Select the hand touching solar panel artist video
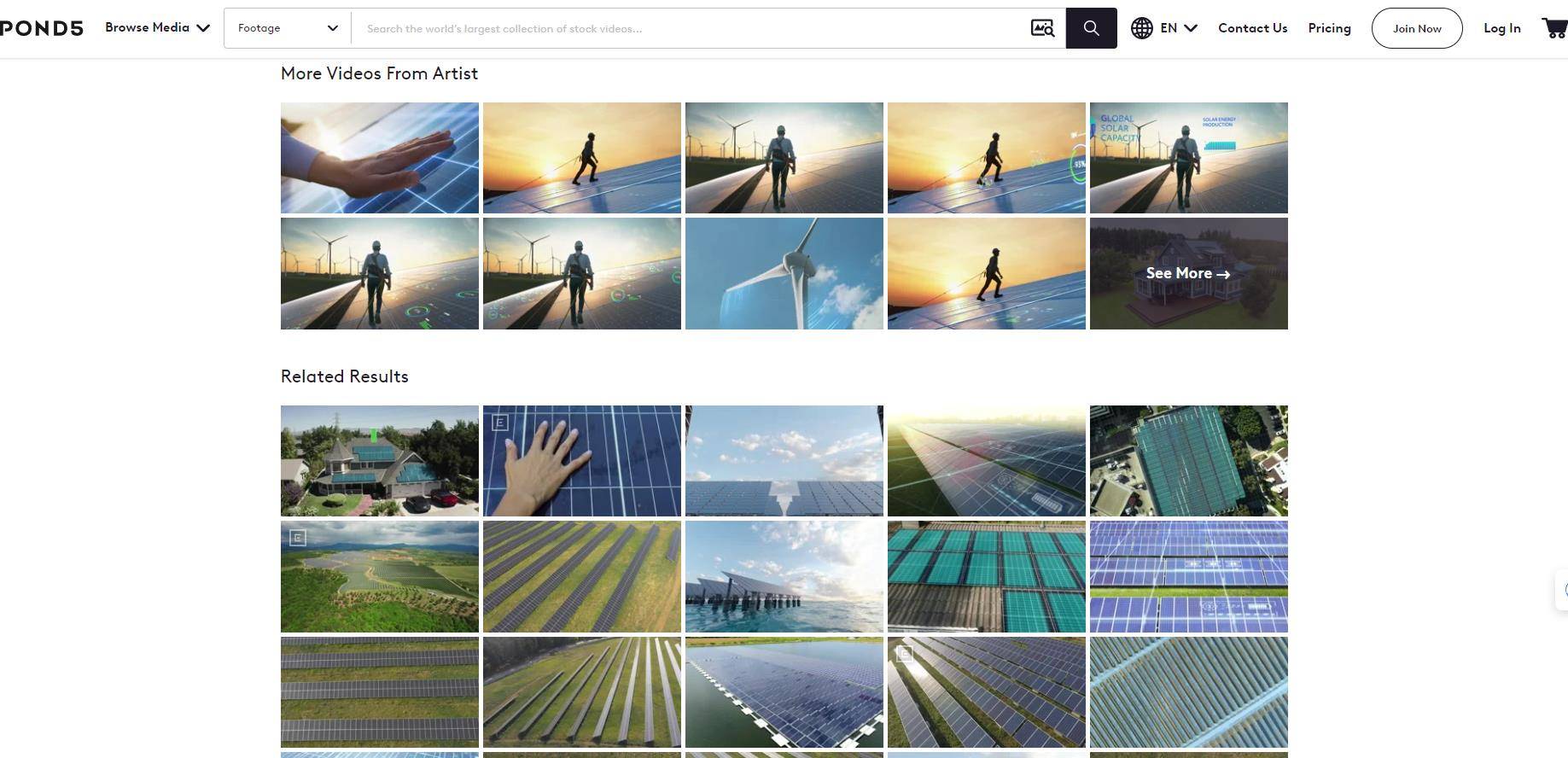The image size is (1568, 758). pos(379,158)
